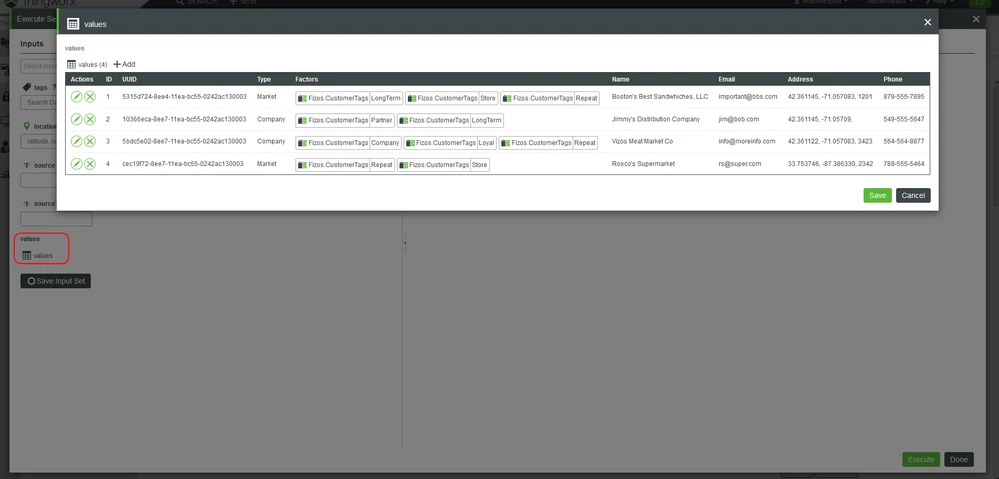Edit row 3 Vizos Meat Market Co
Viewport: 999px width, 479px height.
(x=76, y=141)
